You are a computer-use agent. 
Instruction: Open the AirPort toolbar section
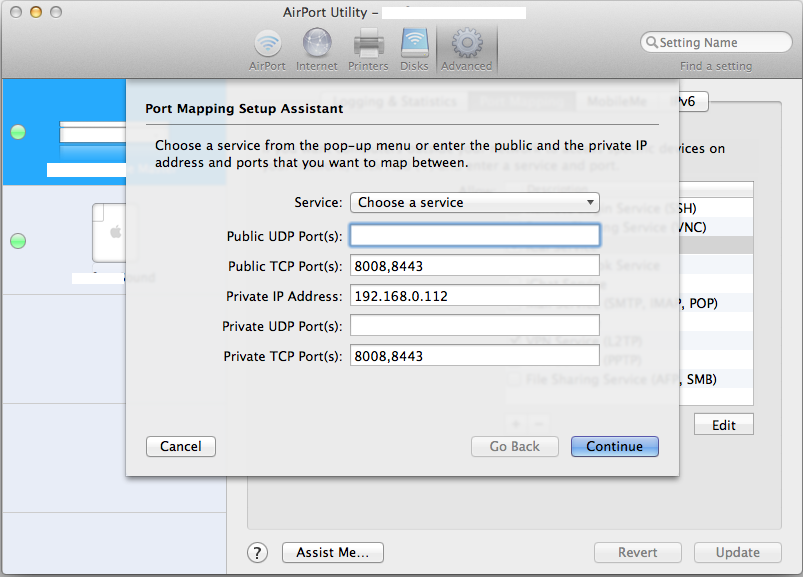[x=267, y=50]
